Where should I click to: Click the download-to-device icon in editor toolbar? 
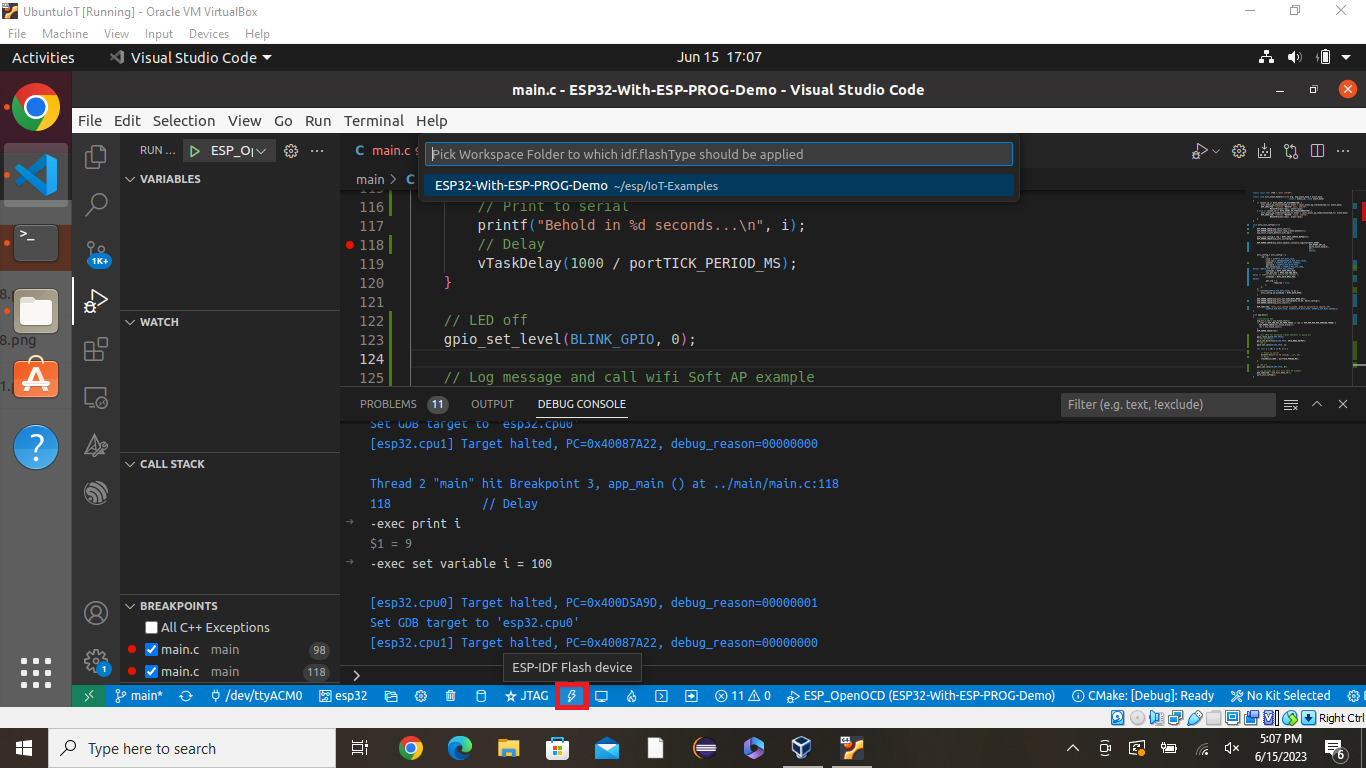[x=1264, y=151]
